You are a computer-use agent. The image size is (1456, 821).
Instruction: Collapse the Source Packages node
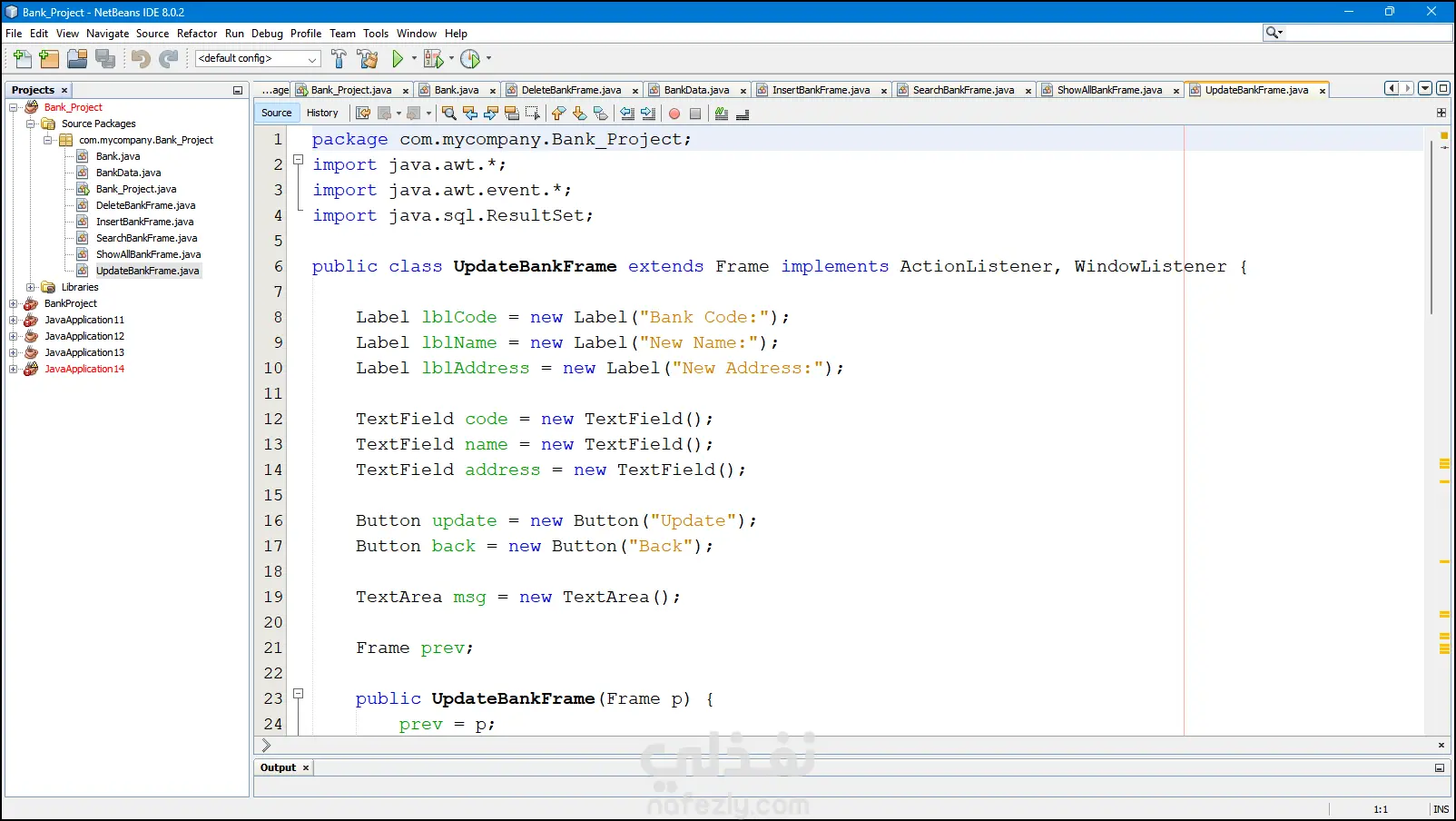[31, 124]
